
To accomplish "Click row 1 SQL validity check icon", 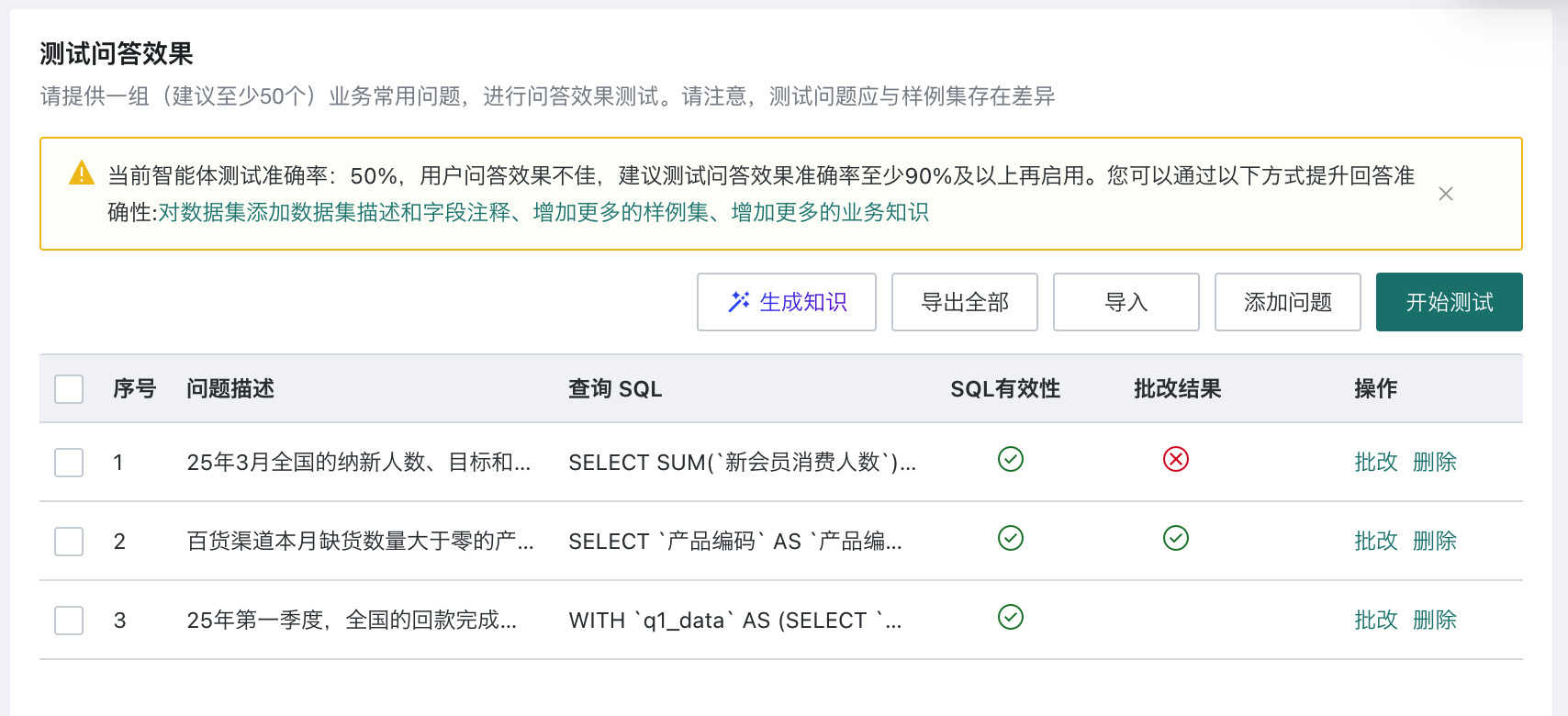I will [x=1011, y=459].
